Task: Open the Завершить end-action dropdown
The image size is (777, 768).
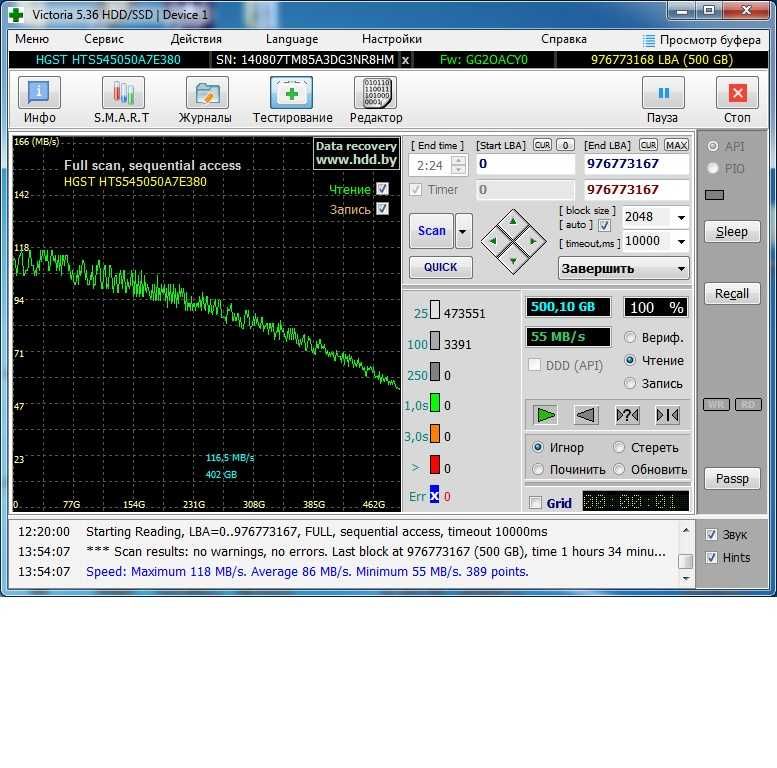Action: [623, 269]
